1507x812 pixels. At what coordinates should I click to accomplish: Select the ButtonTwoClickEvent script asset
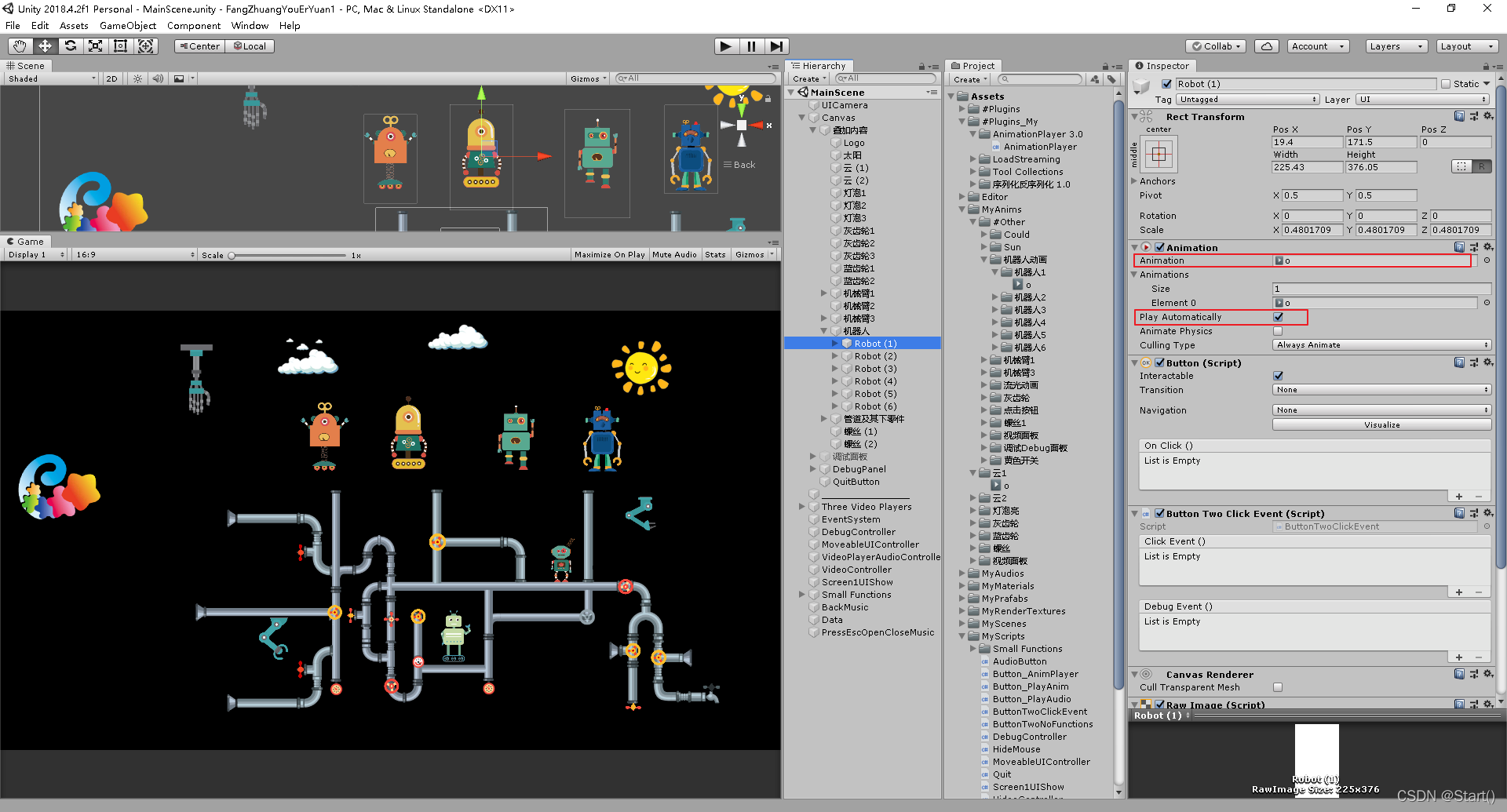pos(1039,712)
